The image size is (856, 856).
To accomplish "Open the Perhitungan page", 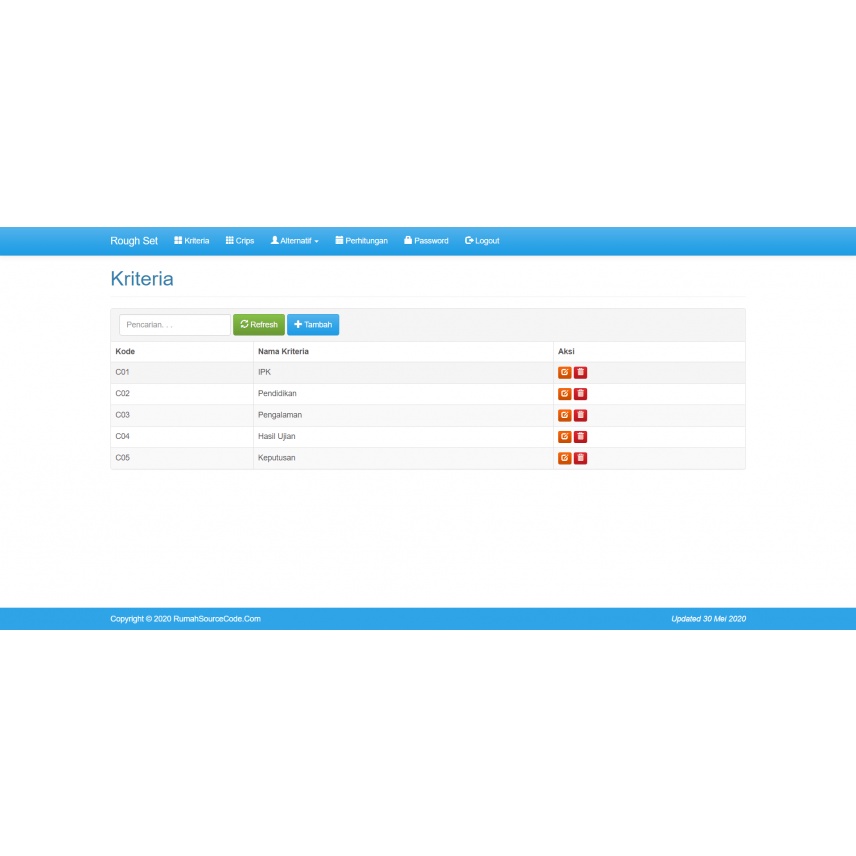I will (x=361, y=241).
